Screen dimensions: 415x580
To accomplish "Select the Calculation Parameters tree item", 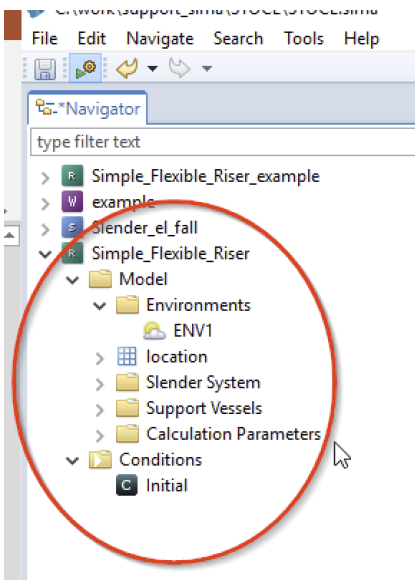I will coord(233,434).
